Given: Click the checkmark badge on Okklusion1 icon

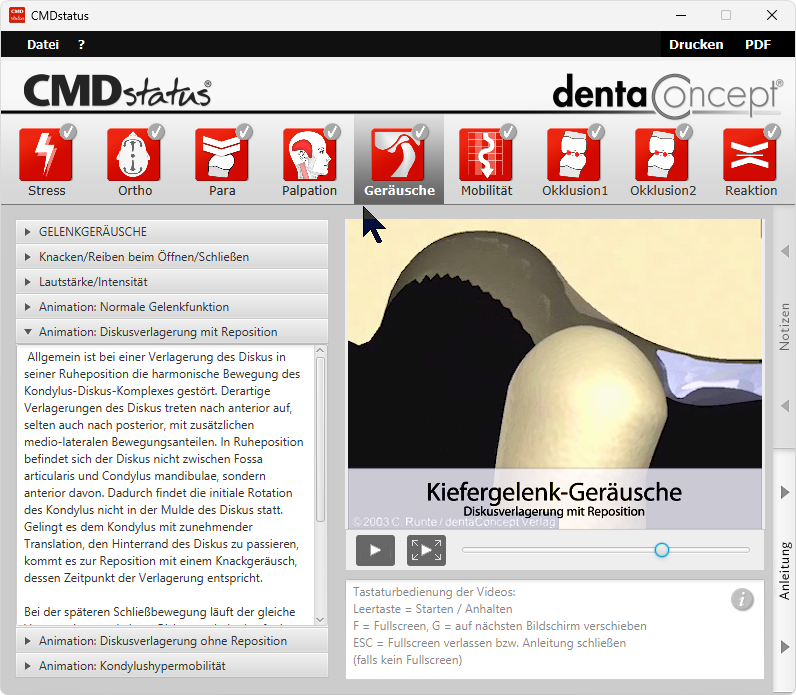Looking at the screenshot, I should [596, 132].
